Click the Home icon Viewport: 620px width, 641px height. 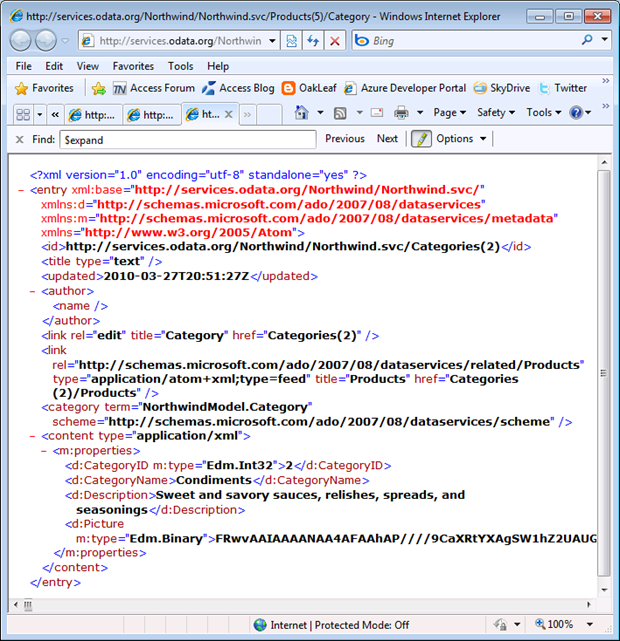click(x=301, y=112)
